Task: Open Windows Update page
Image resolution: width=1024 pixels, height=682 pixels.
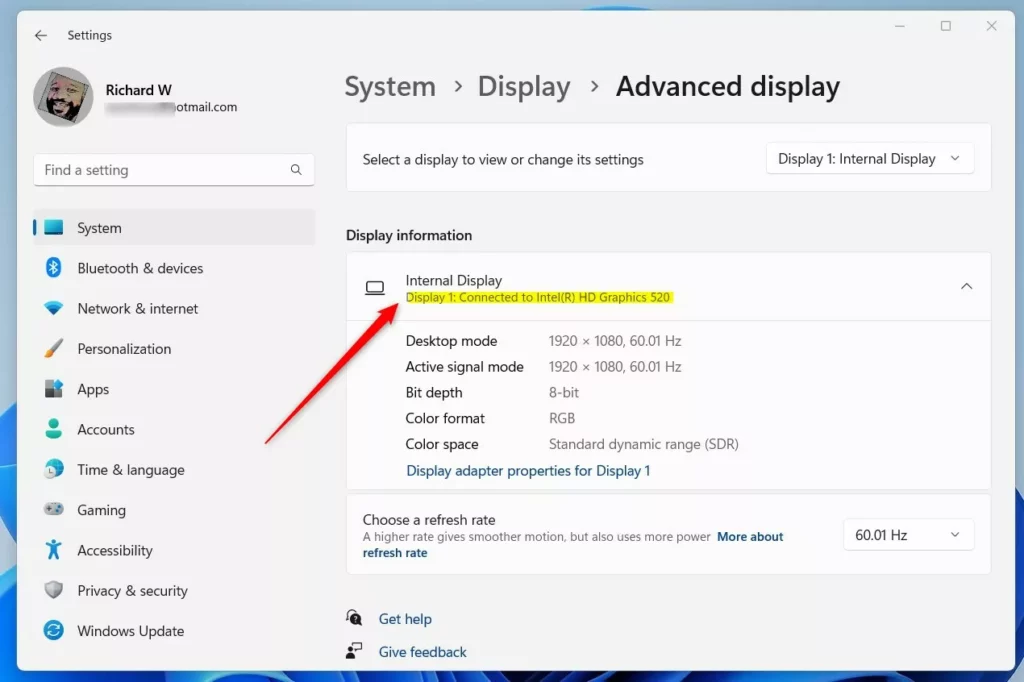Action: tap(174, 631)
